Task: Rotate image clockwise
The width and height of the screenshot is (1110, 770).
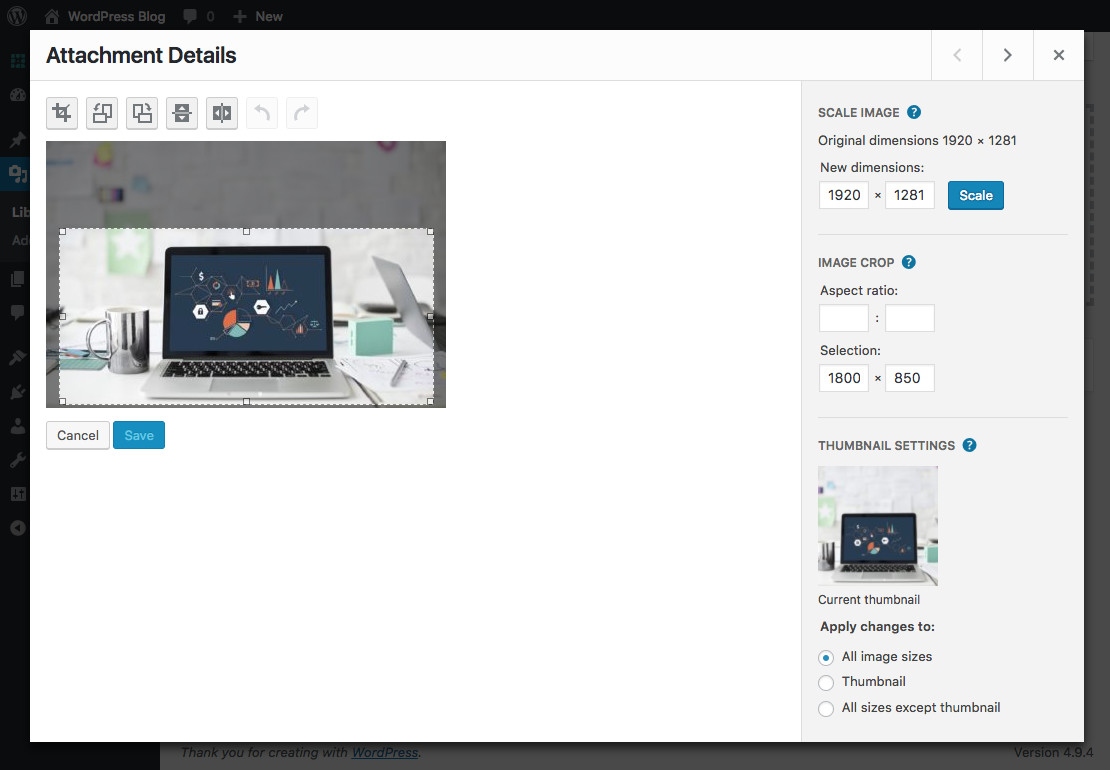Action: pos(142,113)
